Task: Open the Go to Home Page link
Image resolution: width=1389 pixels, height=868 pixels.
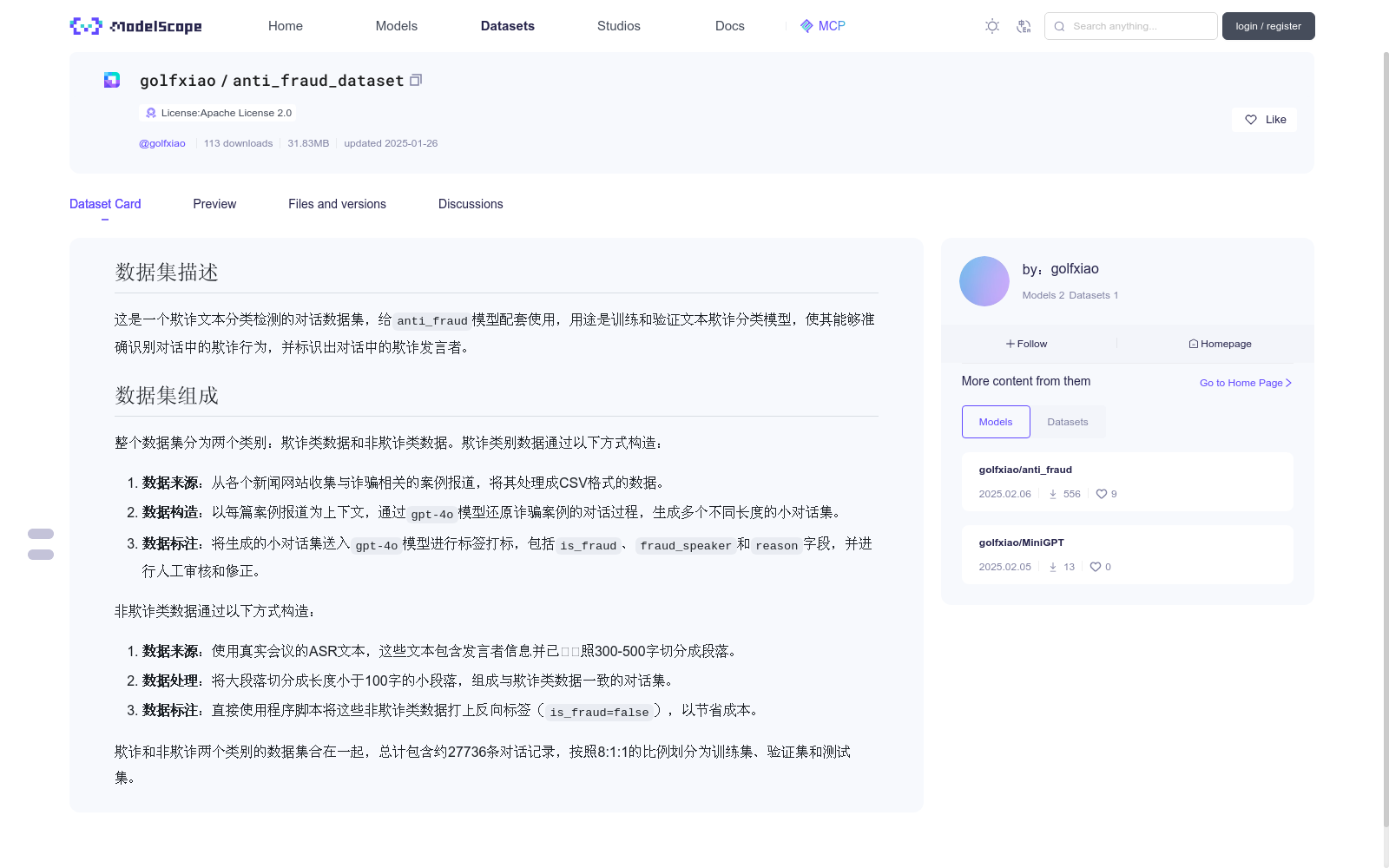Action: (1246, 383)
